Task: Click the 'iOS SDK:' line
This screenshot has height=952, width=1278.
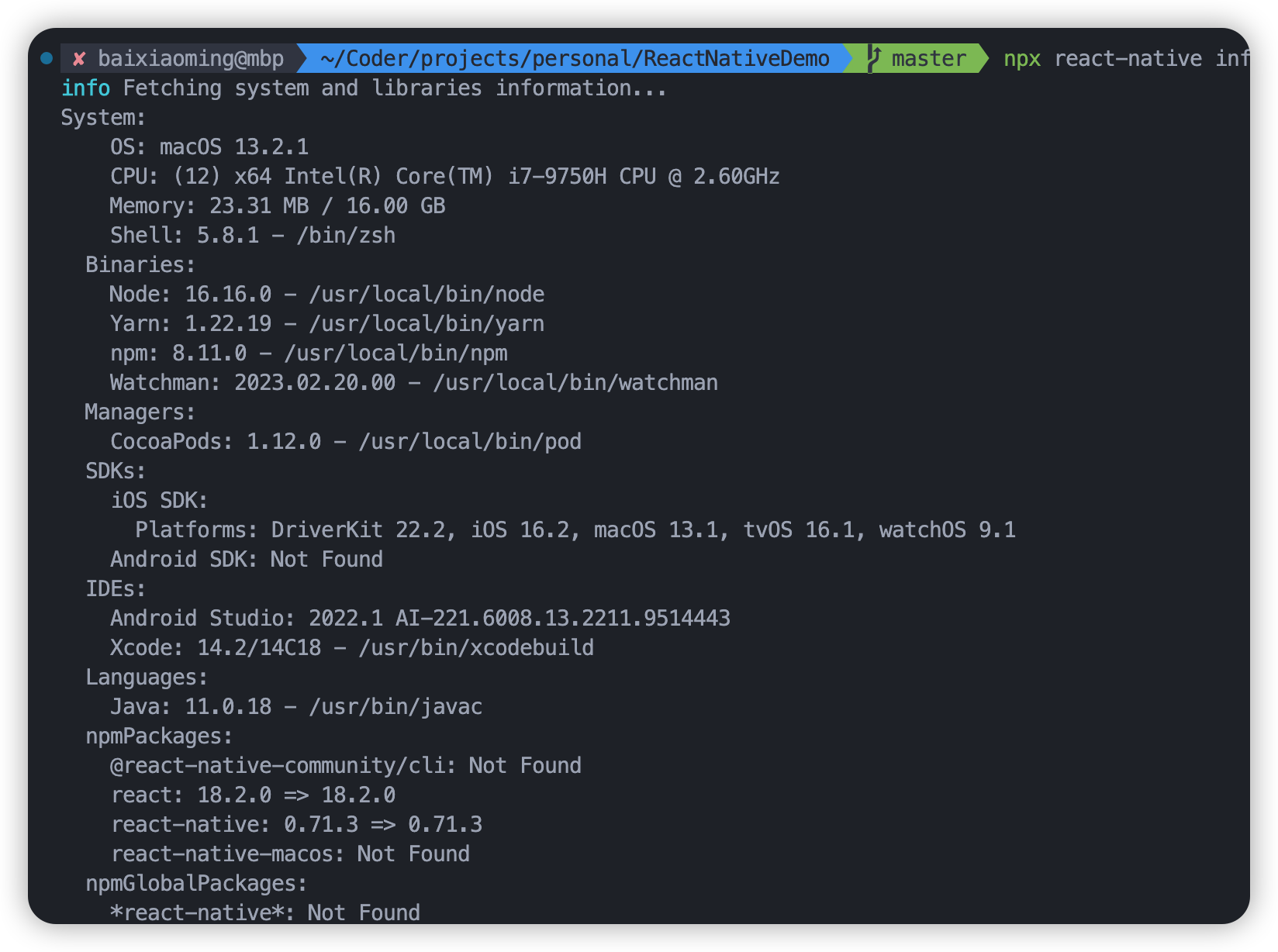Action: 159,501
